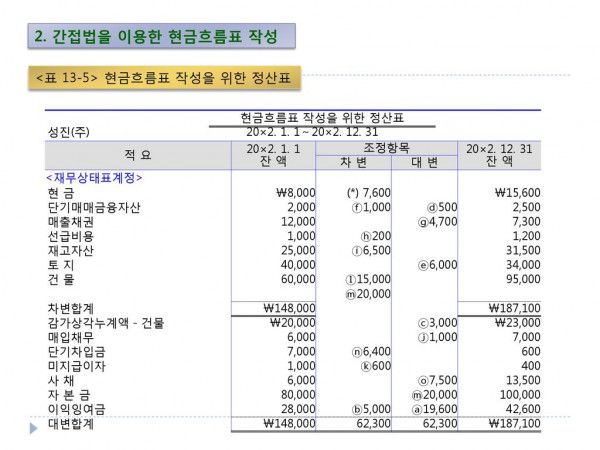Click the debit entry 'ⓚ600'
This screenshot has height=450, width=600.
pos(376,366)
